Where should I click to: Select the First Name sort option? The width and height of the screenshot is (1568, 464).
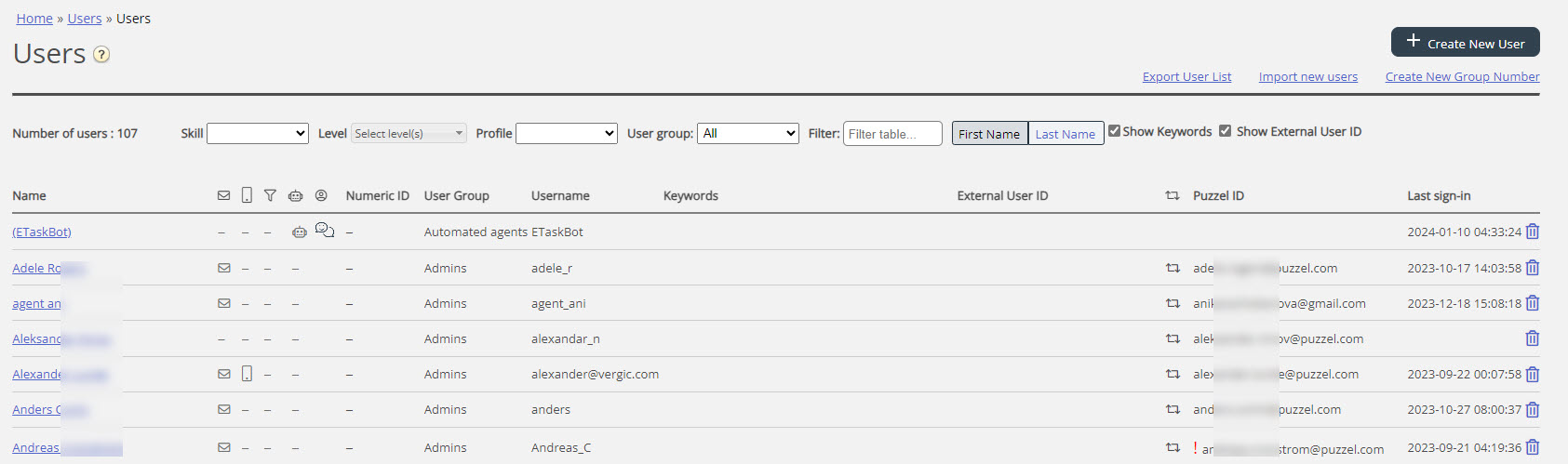(x=989, y=134)
